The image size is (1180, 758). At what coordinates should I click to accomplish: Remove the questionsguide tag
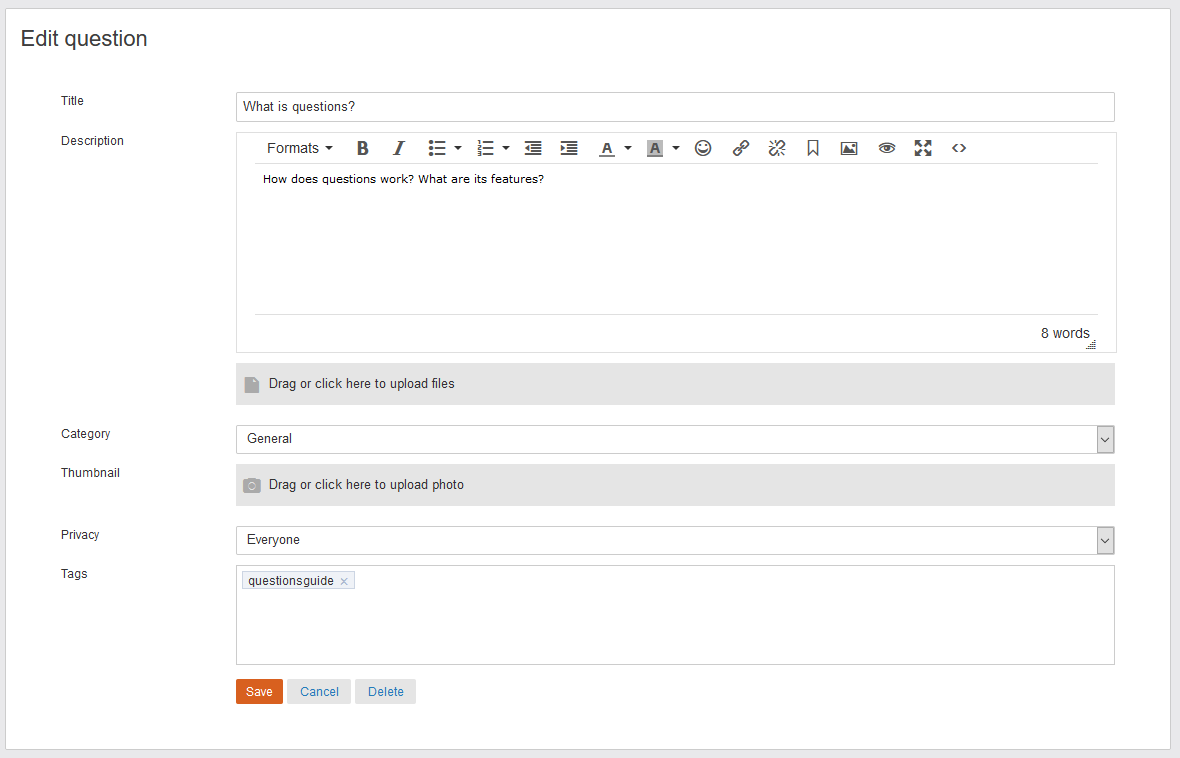click(344, 581)
